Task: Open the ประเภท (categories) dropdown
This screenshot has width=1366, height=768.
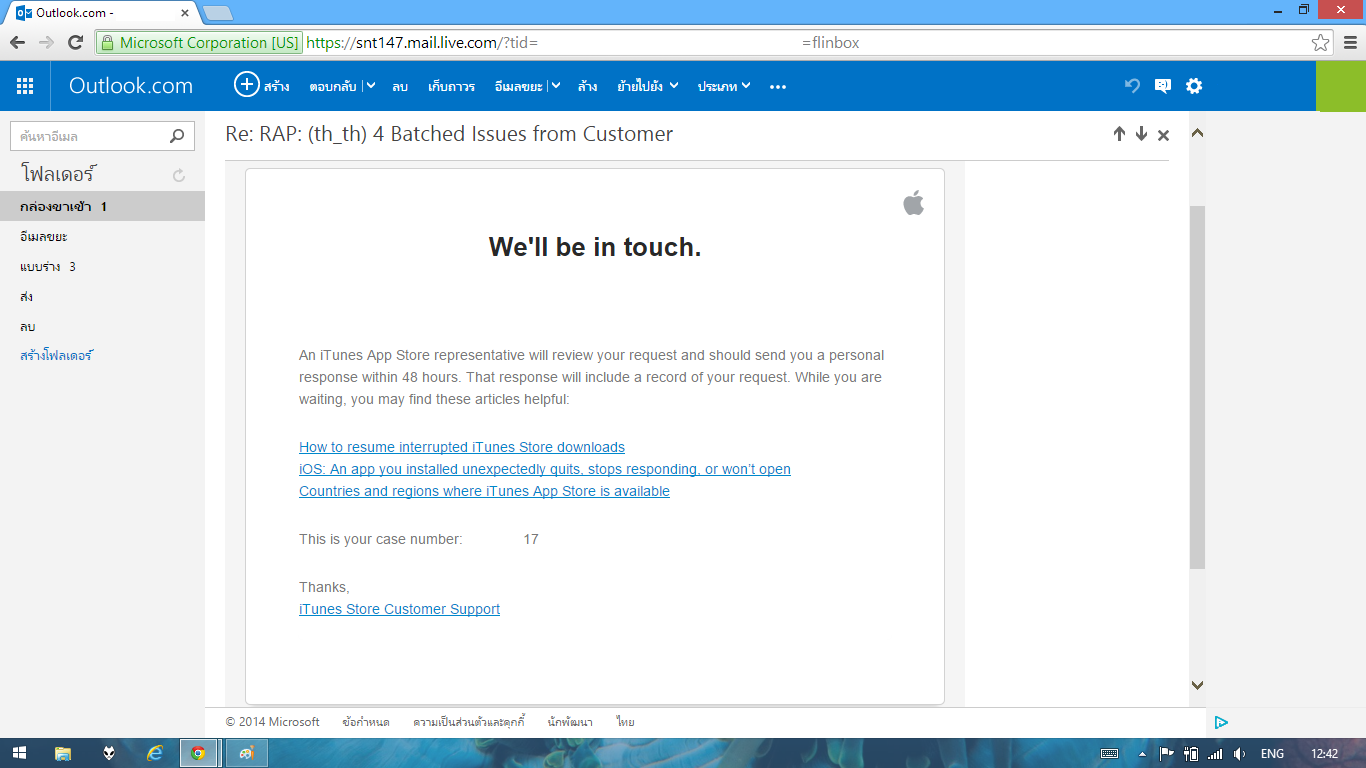Action: 724,86
